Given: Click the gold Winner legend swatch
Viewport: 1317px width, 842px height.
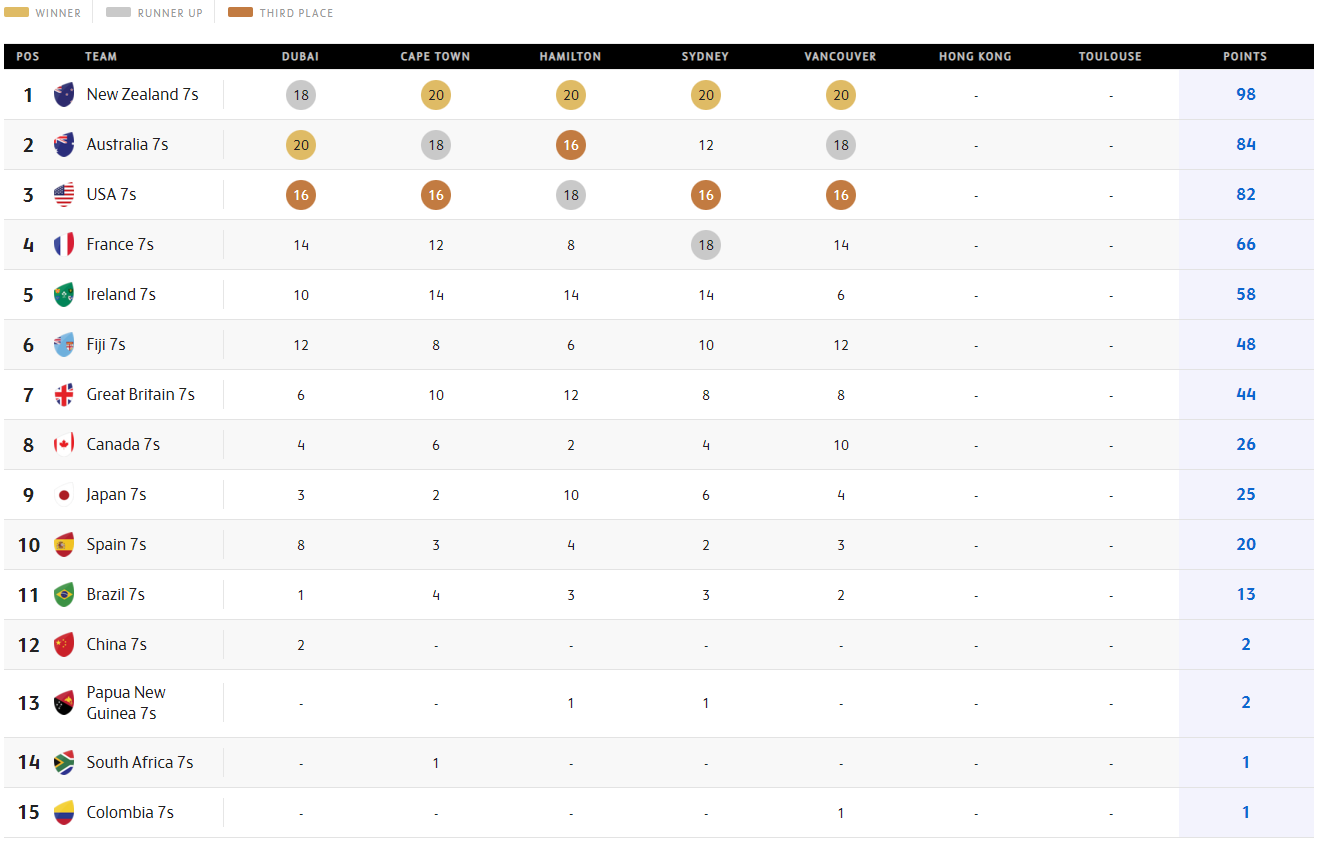Looking at the screenshot, I should point(17,13).
